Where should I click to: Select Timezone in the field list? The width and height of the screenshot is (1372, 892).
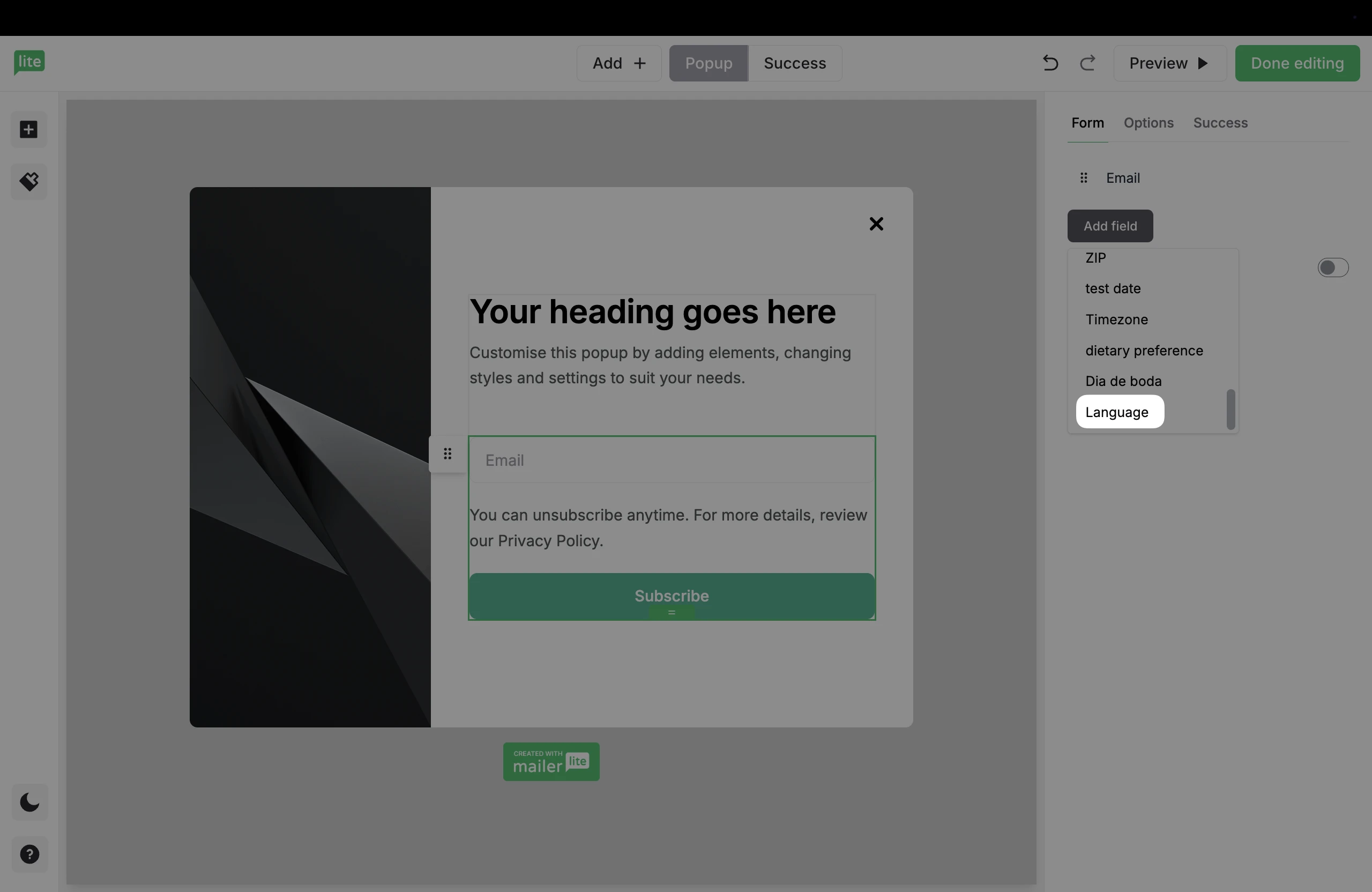pos(1116,319)
